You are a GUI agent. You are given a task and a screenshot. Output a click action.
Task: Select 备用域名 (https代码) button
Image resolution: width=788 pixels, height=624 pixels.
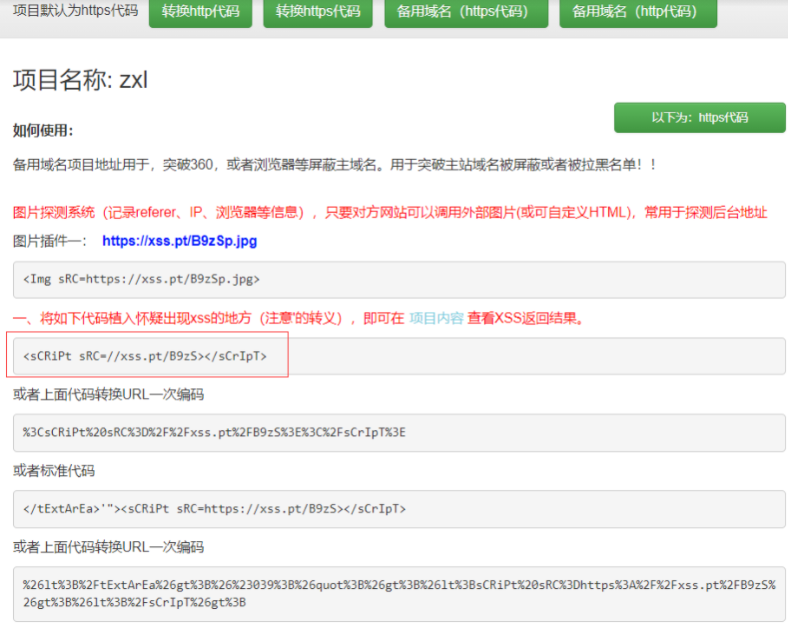point(466,12)
